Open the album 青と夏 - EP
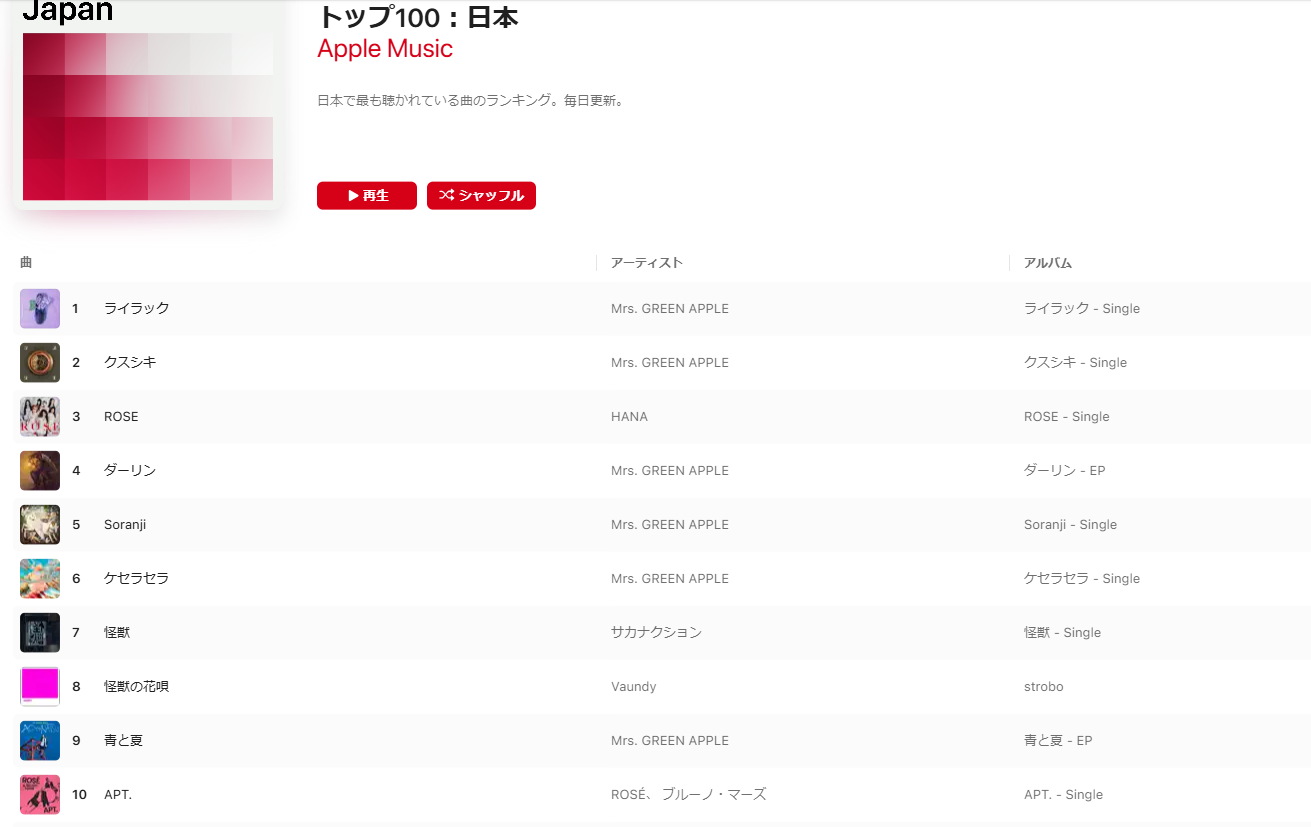This screenshot has width=1311, height=827. (x=1058, y=741)
